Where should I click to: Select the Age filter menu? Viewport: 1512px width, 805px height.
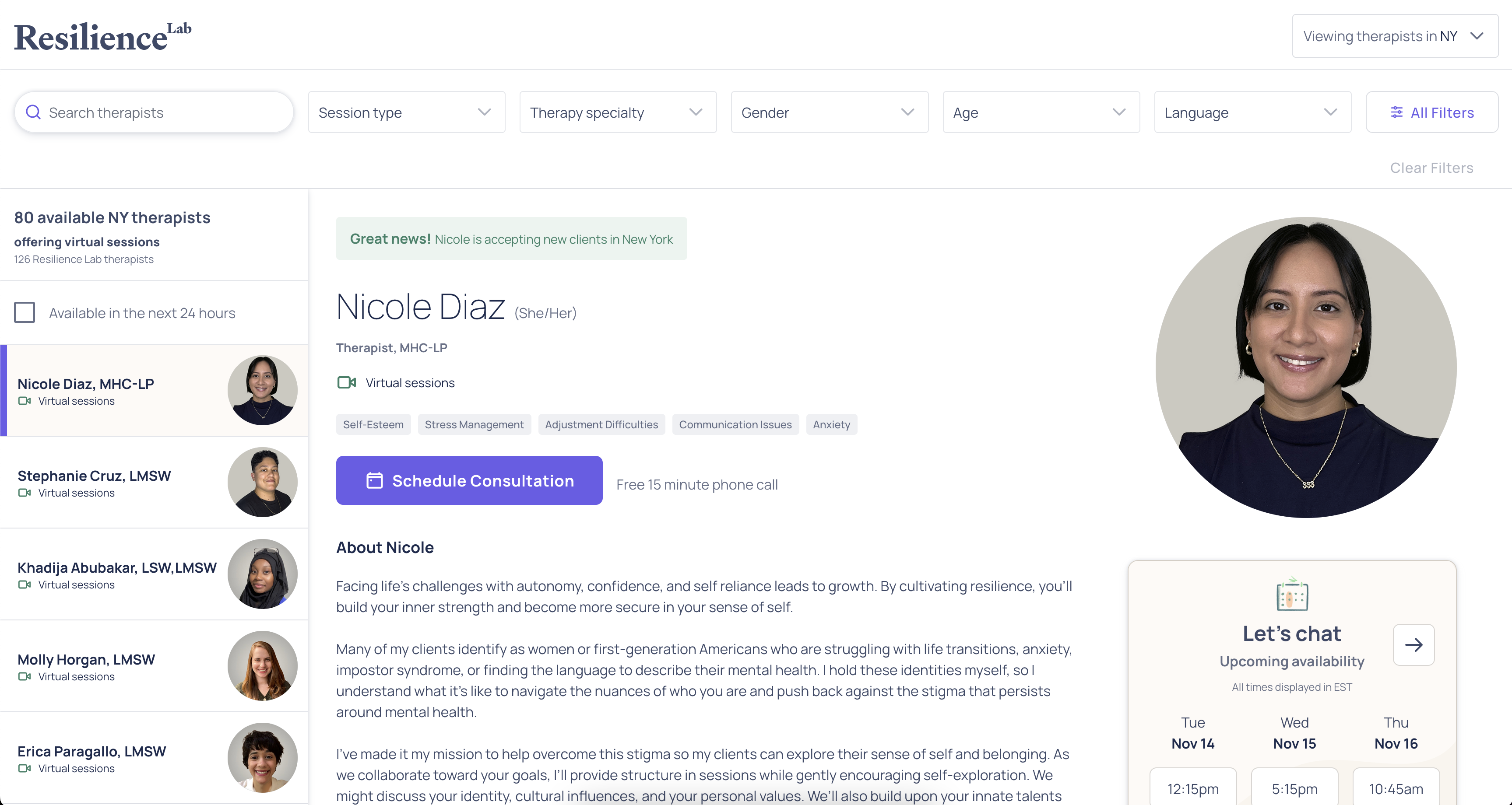(1041, 111)
